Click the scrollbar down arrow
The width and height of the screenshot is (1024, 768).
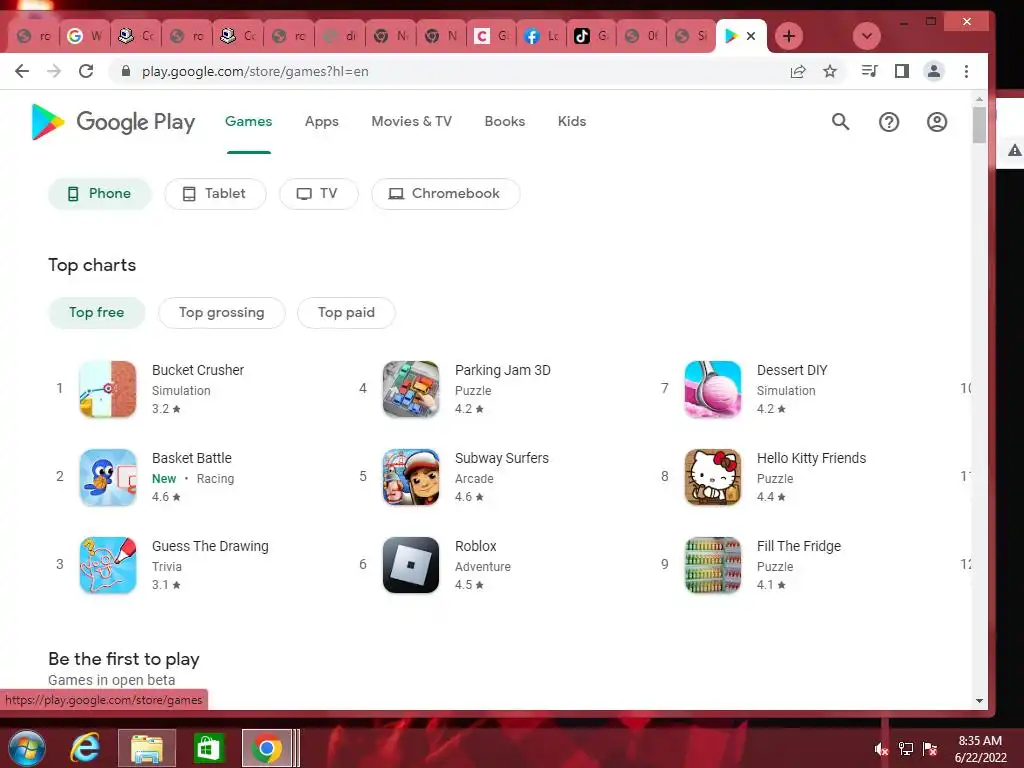click(x=979, y=701)
